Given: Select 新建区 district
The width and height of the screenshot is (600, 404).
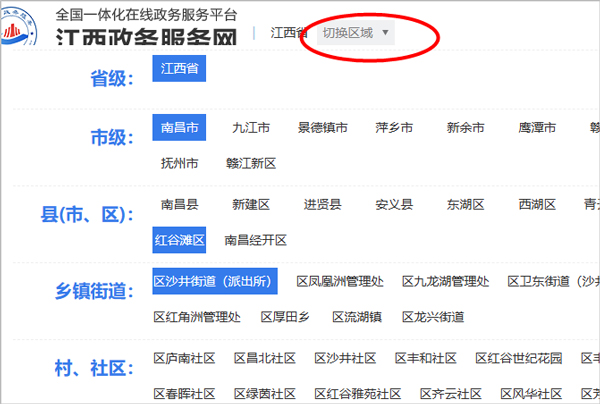Looking at the screenshot, I should pyautogui.click(x=251, y=205).
